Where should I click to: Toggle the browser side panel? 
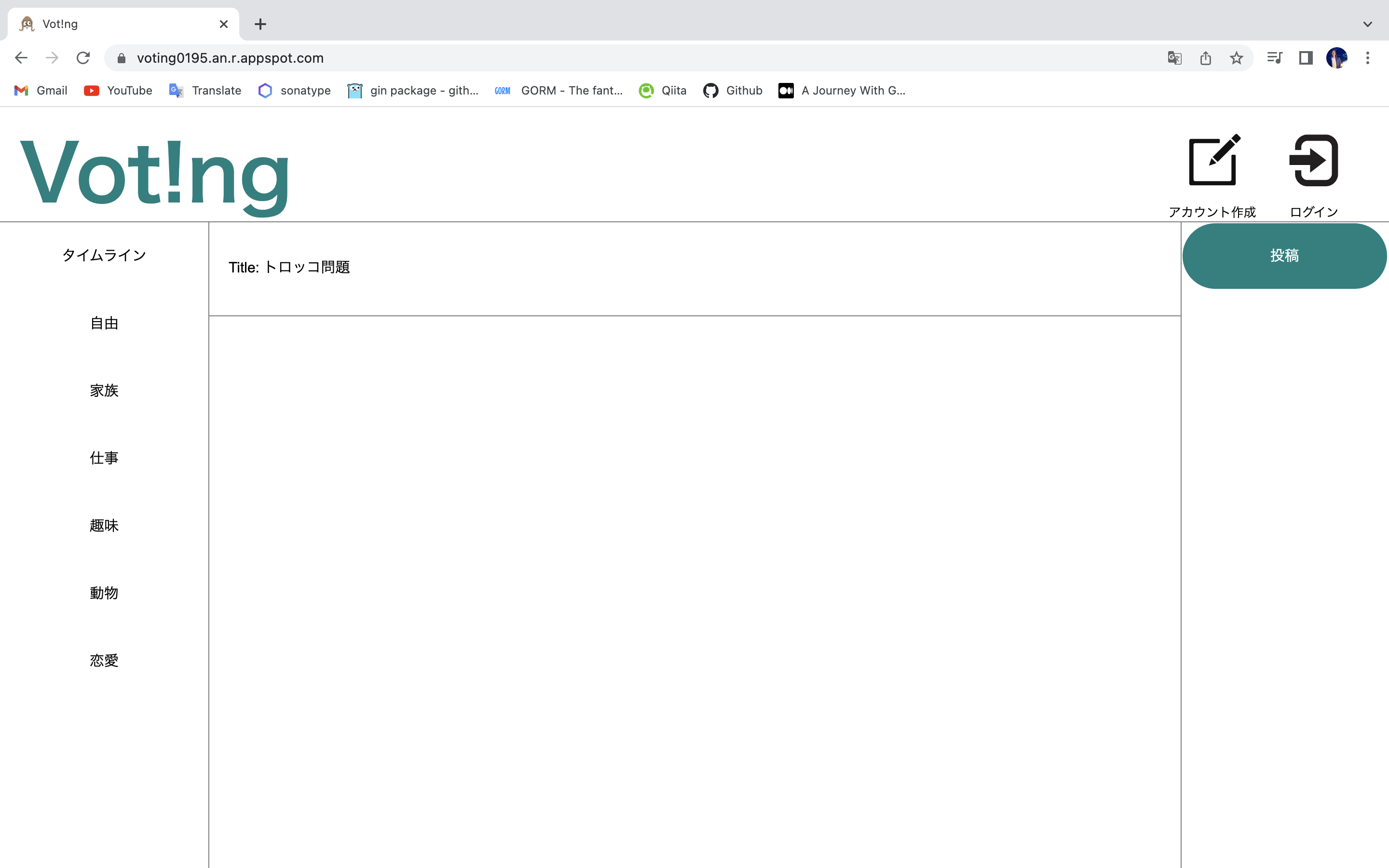[1306, 58]
